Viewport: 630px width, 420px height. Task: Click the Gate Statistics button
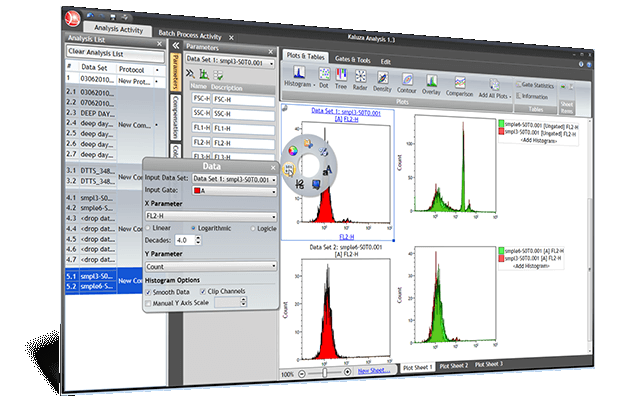(535, 85)
